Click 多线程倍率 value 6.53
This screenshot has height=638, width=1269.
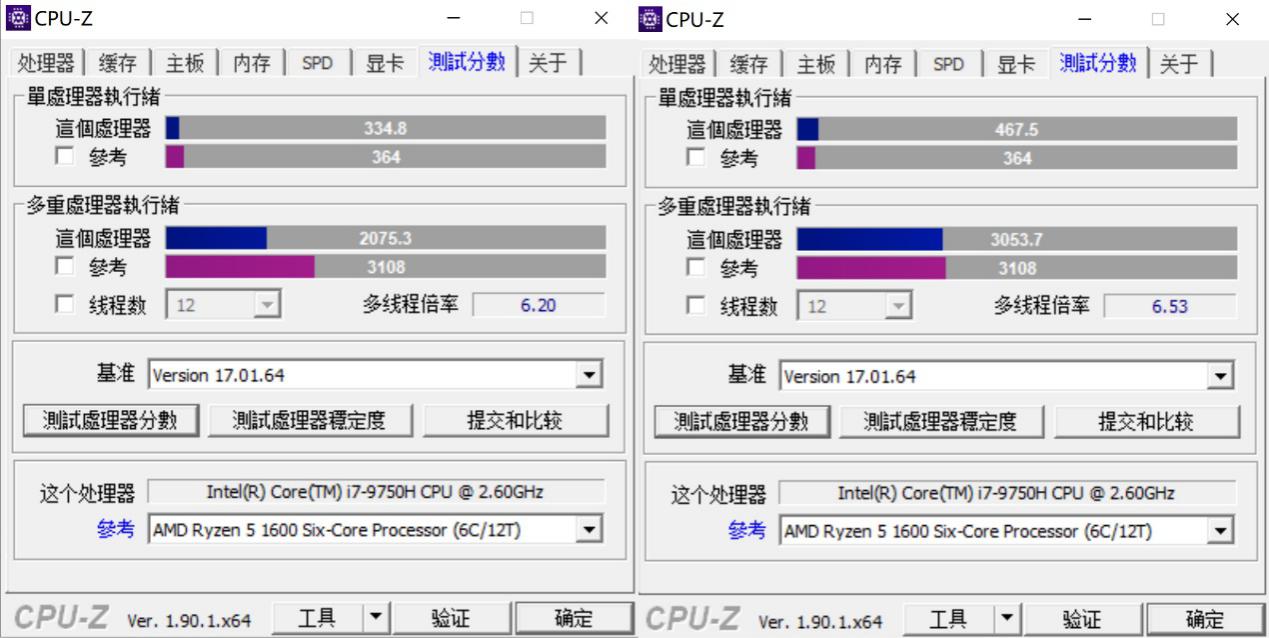pos(1170,305)
